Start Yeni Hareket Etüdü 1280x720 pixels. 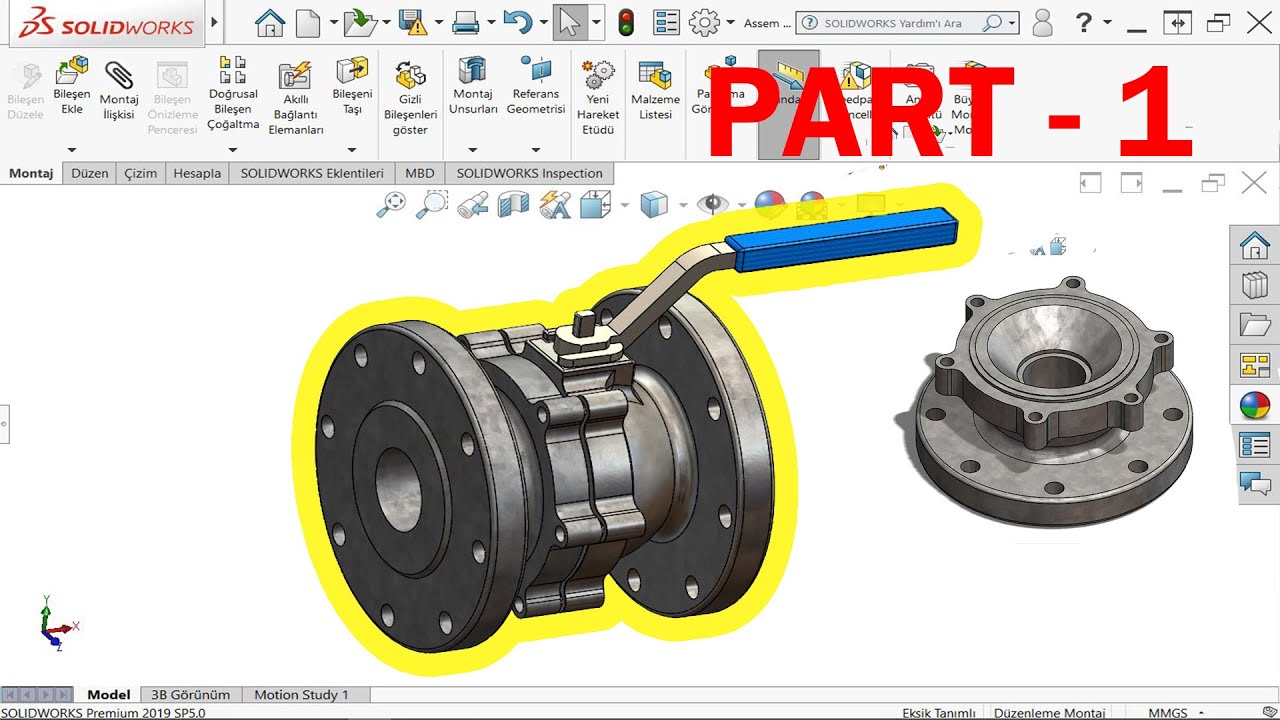coord(598,98)
